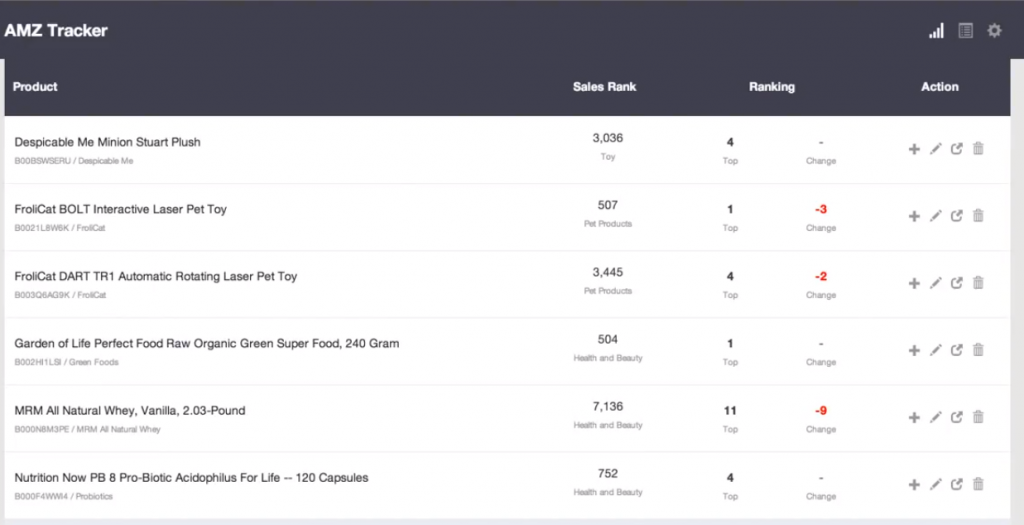Click plus icon for Despicable Me Minion row

914,149
